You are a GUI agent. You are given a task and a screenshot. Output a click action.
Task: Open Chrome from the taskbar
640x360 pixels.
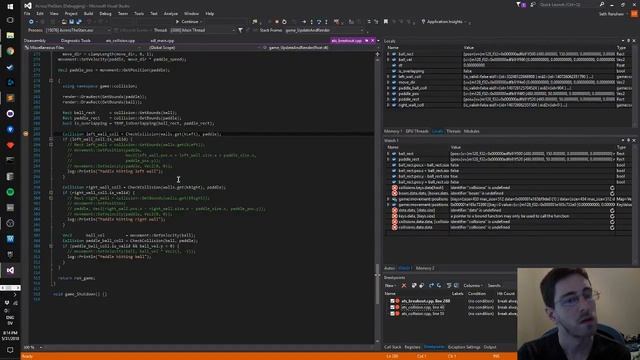point(10,51)
